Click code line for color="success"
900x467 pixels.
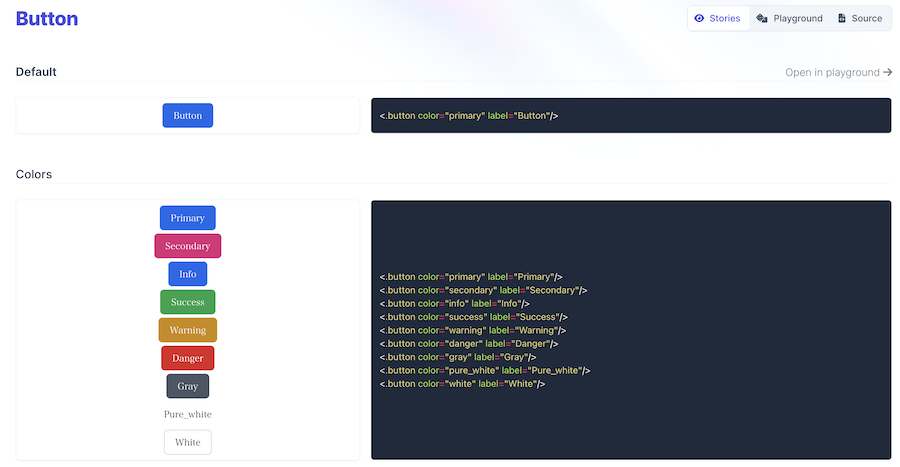pos(474,317)
